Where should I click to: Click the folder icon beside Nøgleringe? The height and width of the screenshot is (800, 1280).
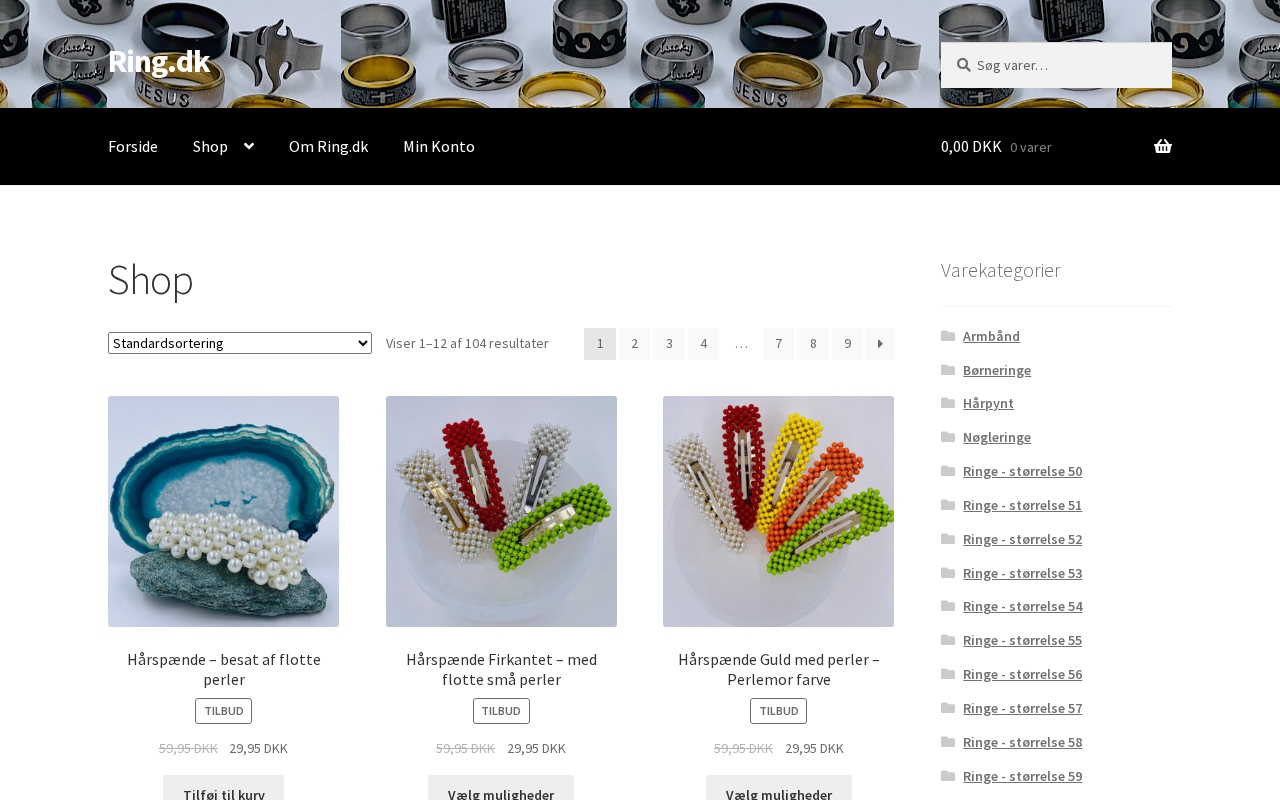click(948, 437)
